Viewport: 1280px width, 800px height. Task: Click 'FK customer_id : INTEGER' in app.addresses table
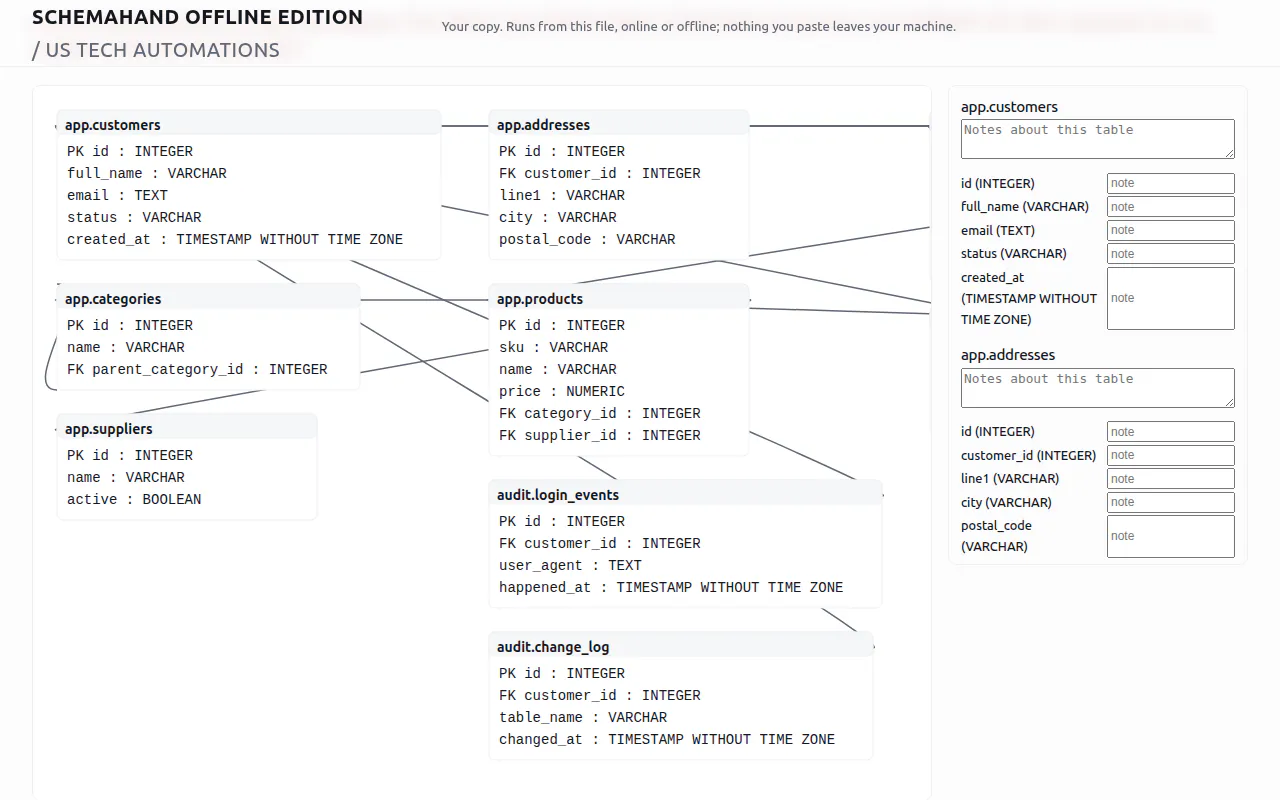coord(600,173)
